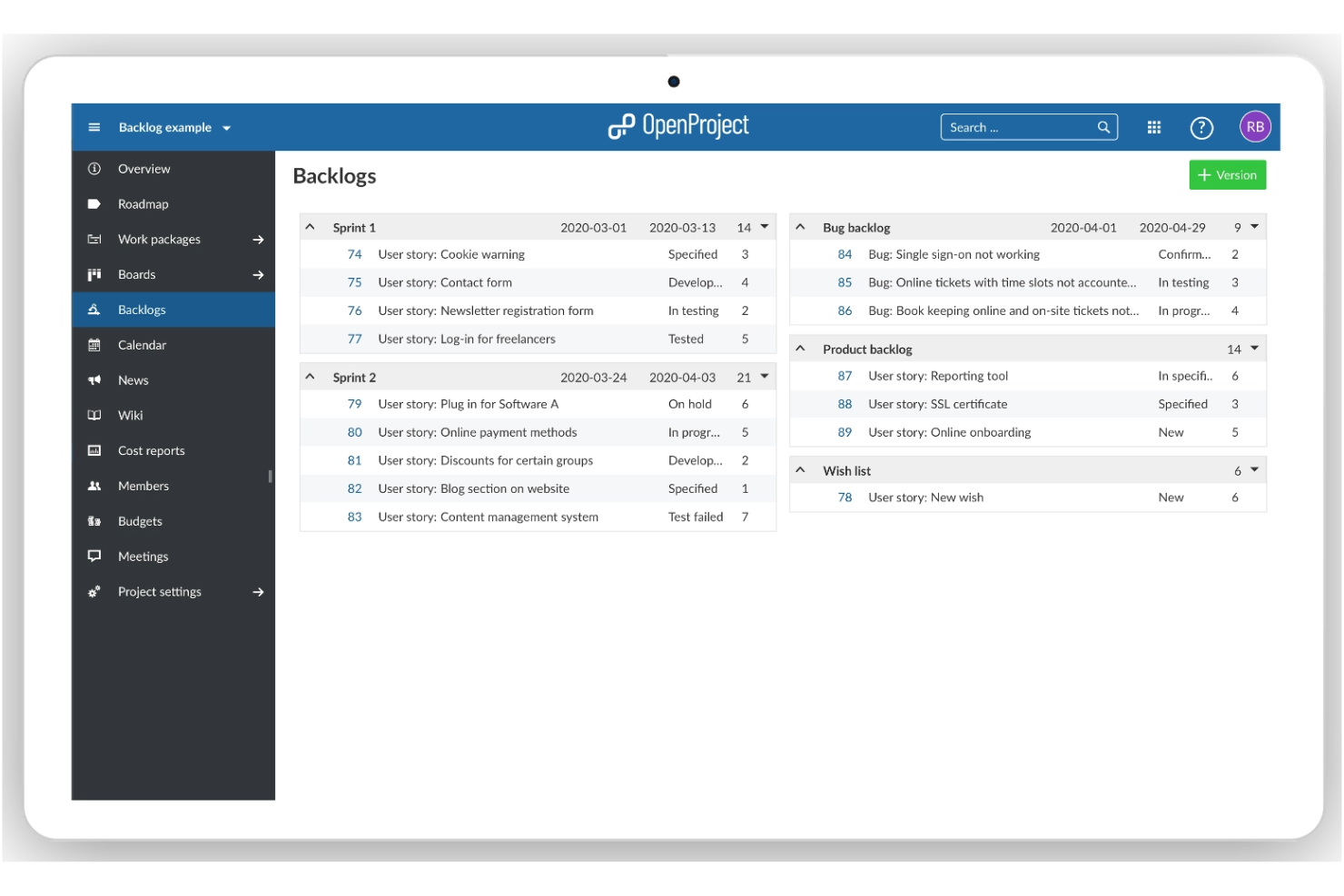Open work package 74 Cookie warning

point(354,254)
